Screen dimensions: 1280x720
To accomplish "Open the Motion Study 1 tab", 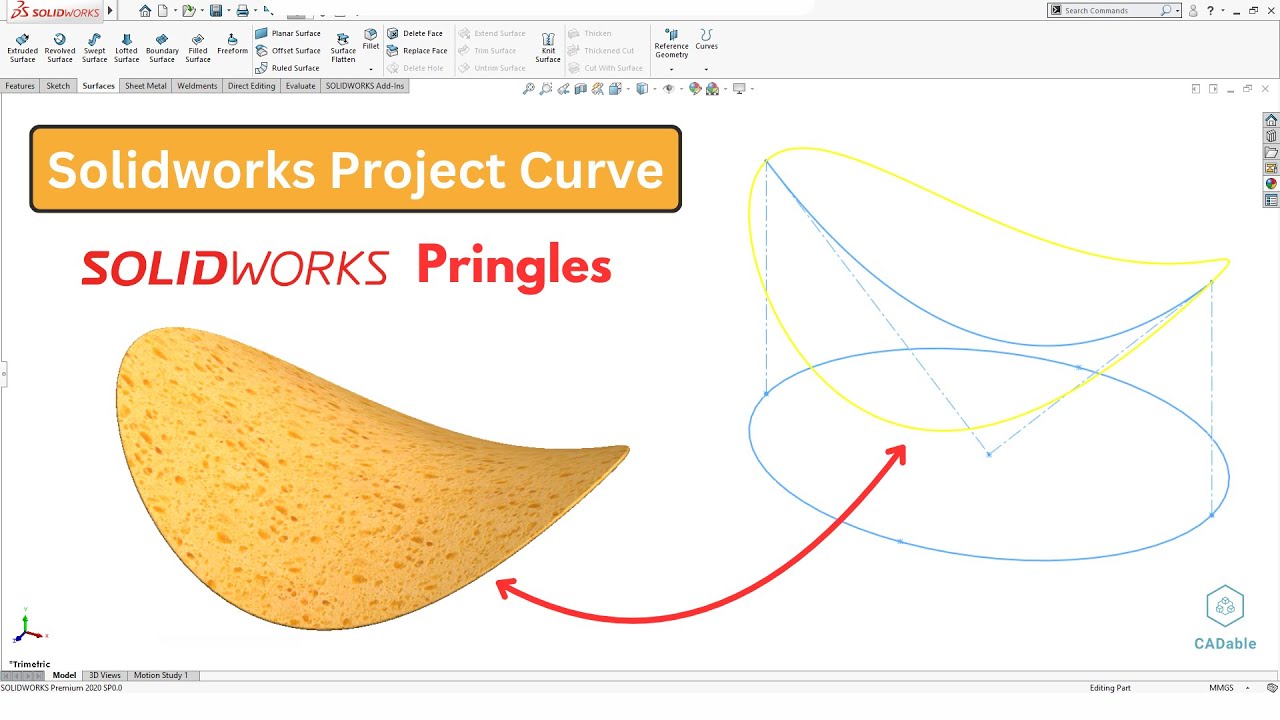I will pos(161,676).
